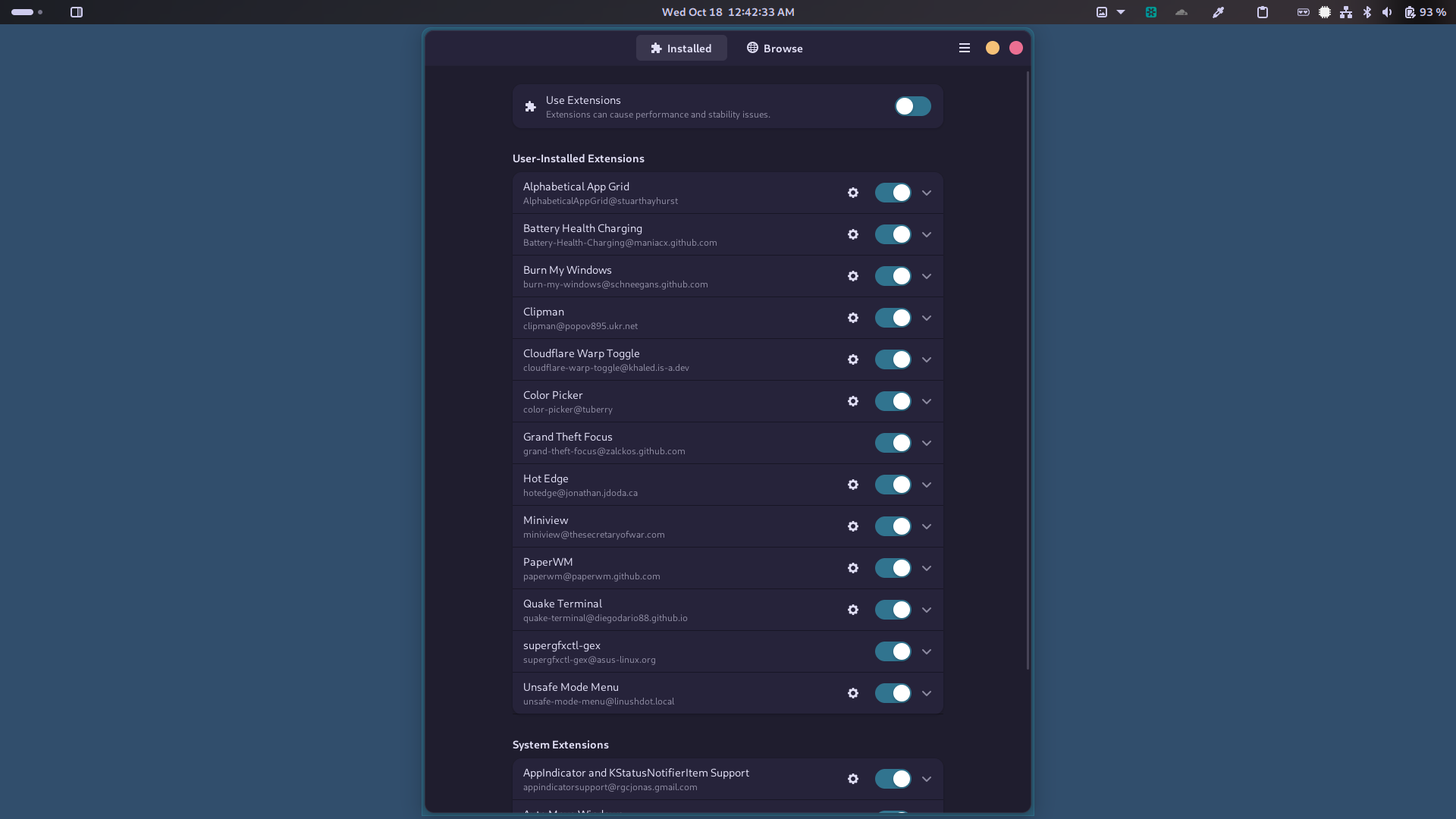
Task: Expand the Grand Theft Focus row
Action: click(926, 443)
